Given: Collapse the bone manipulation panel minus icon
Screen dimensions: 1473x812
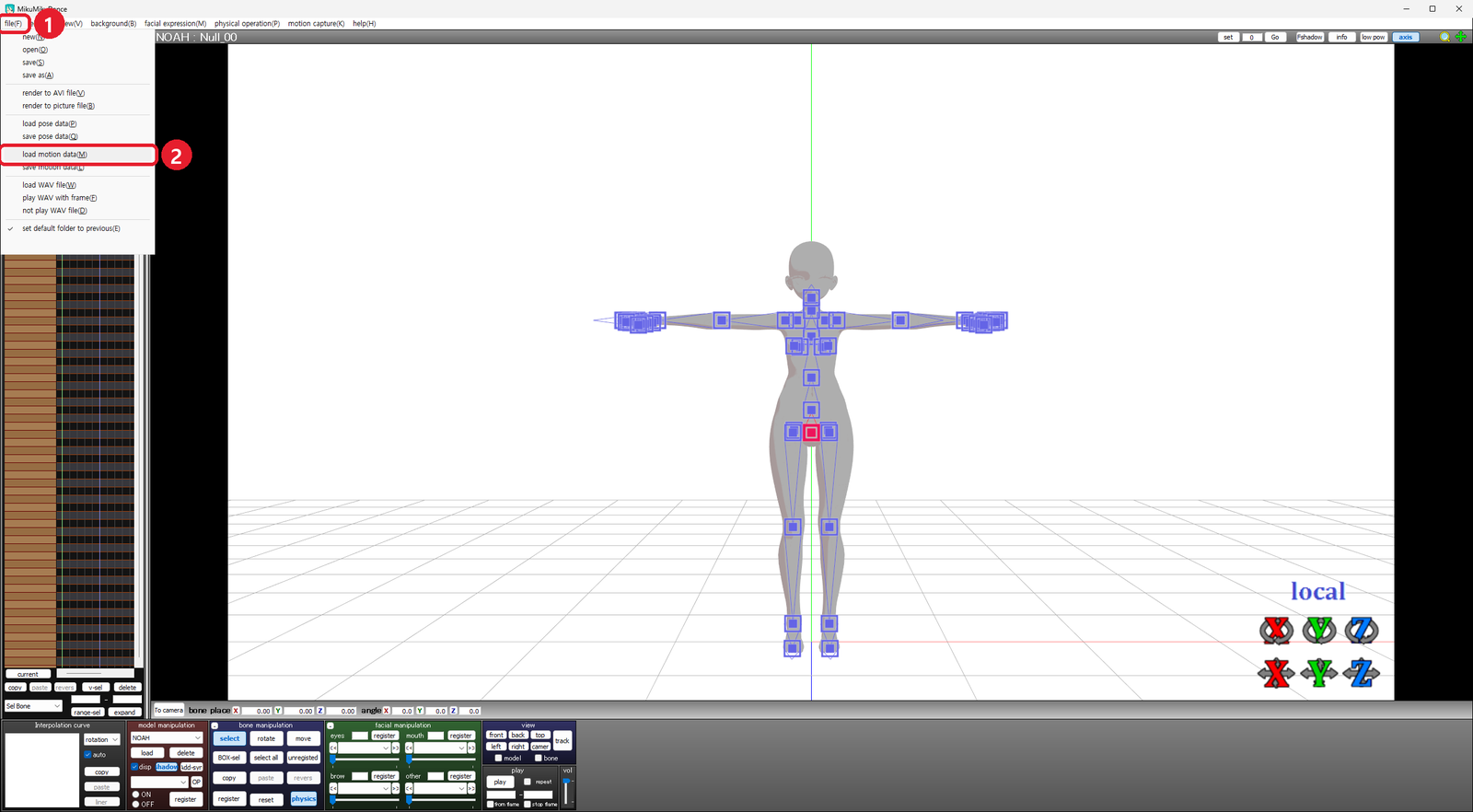Looking at the screenshot, I should point(215,725).
